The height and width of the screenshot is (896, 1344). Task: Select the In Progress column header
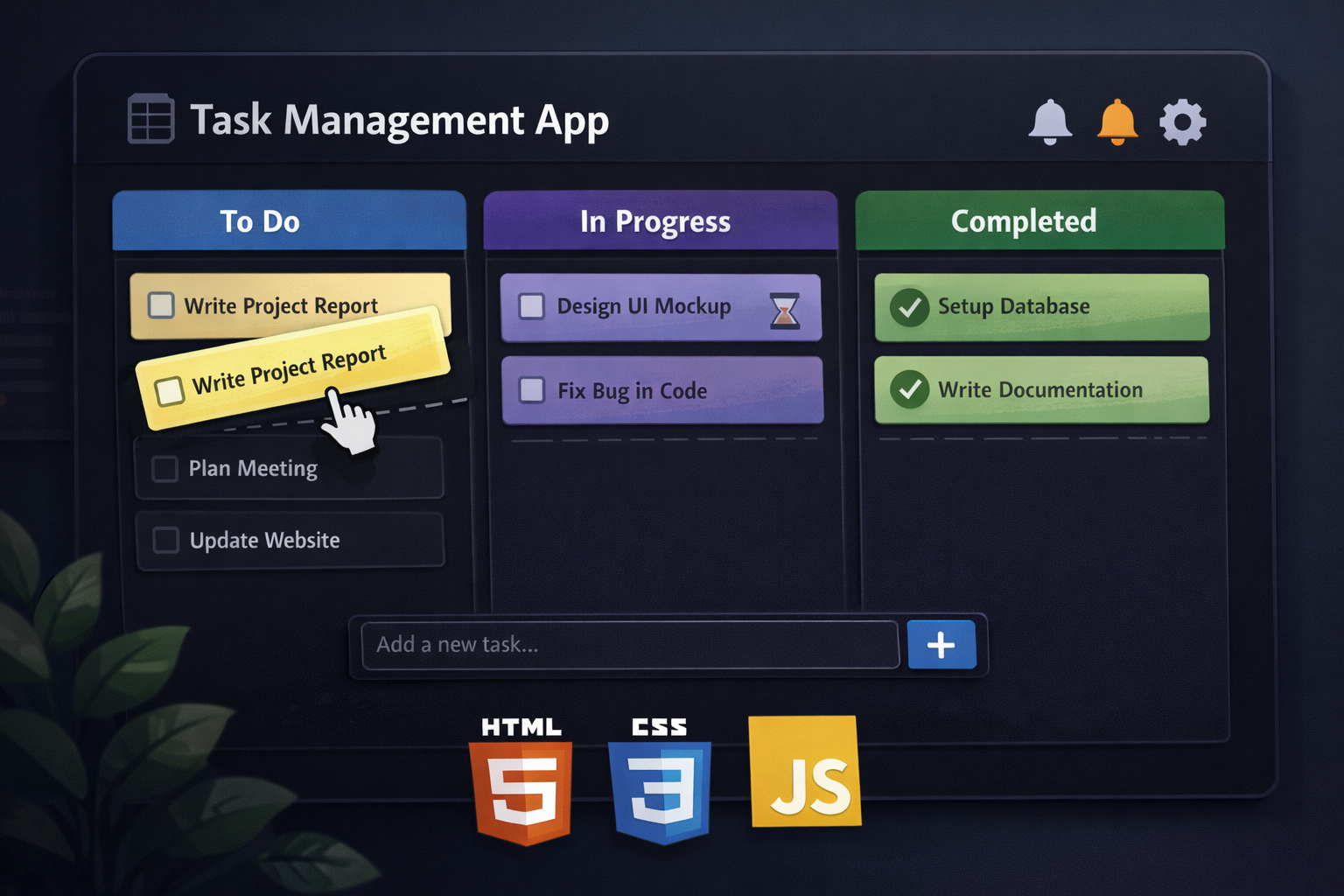[661, 220]
